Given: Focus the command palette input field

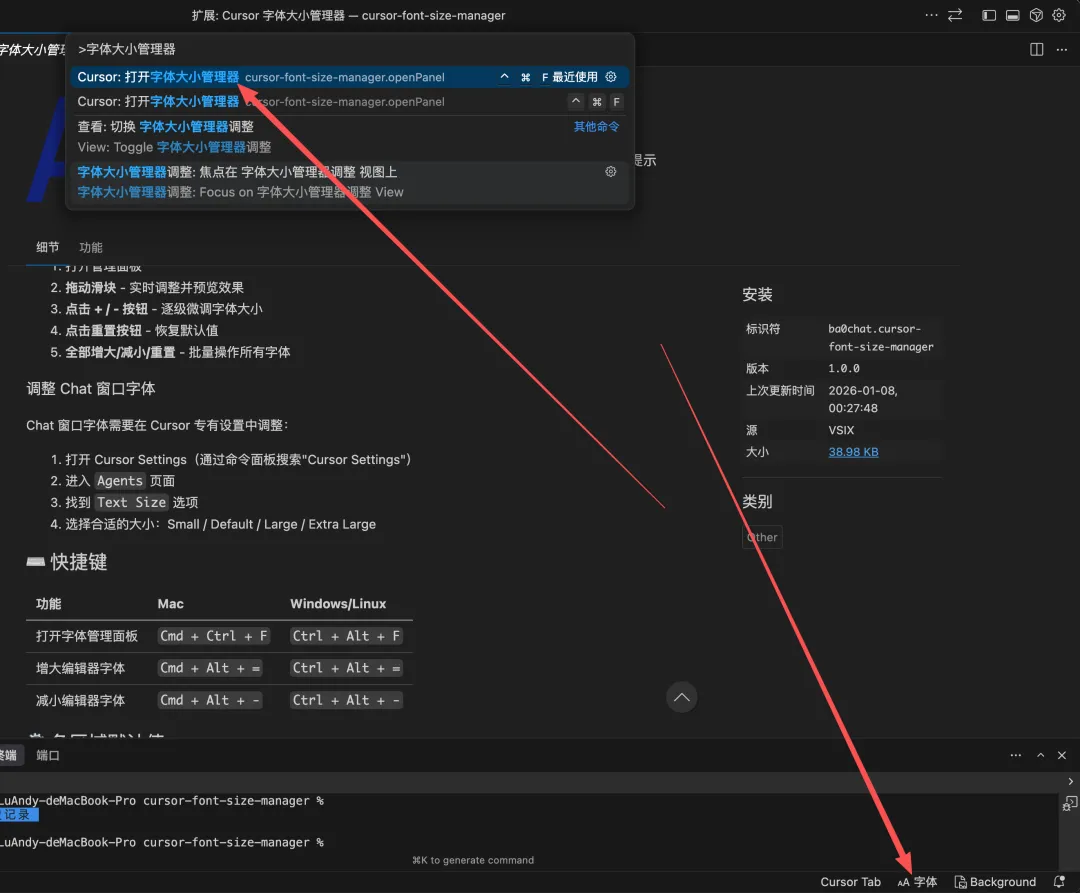Looking at the screenshot, I should [x=350, y=50].
